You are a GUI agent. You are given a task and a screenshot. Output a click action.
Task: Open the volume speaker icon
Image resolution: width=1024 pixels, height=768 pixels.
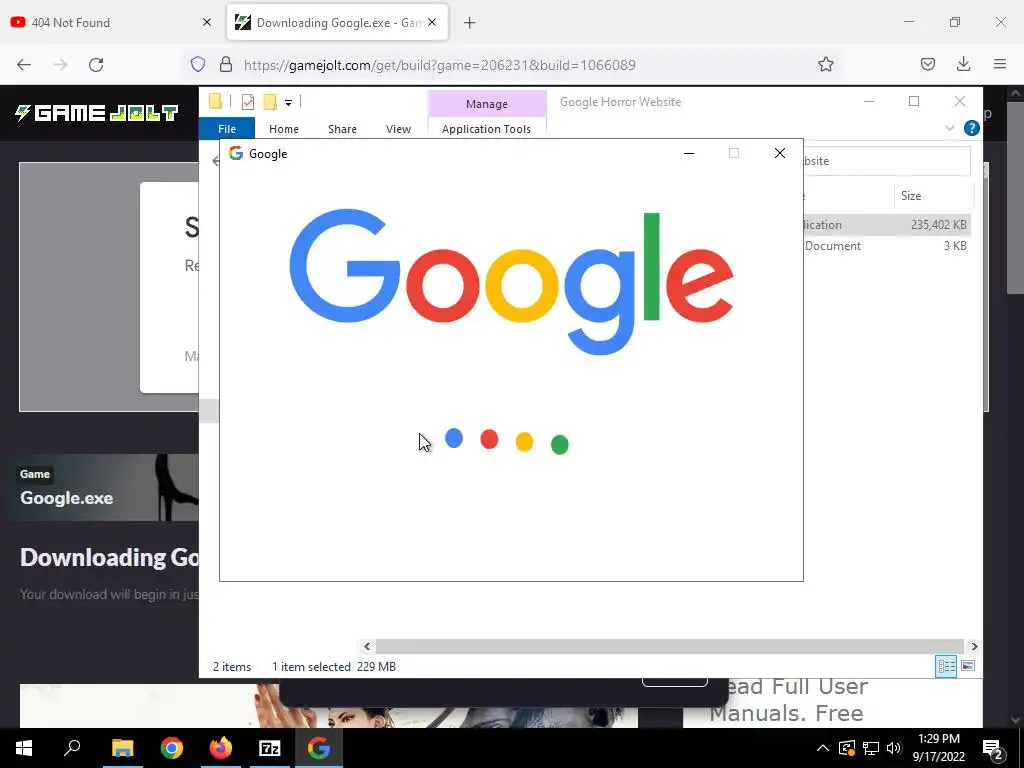(x=894, y=748)
